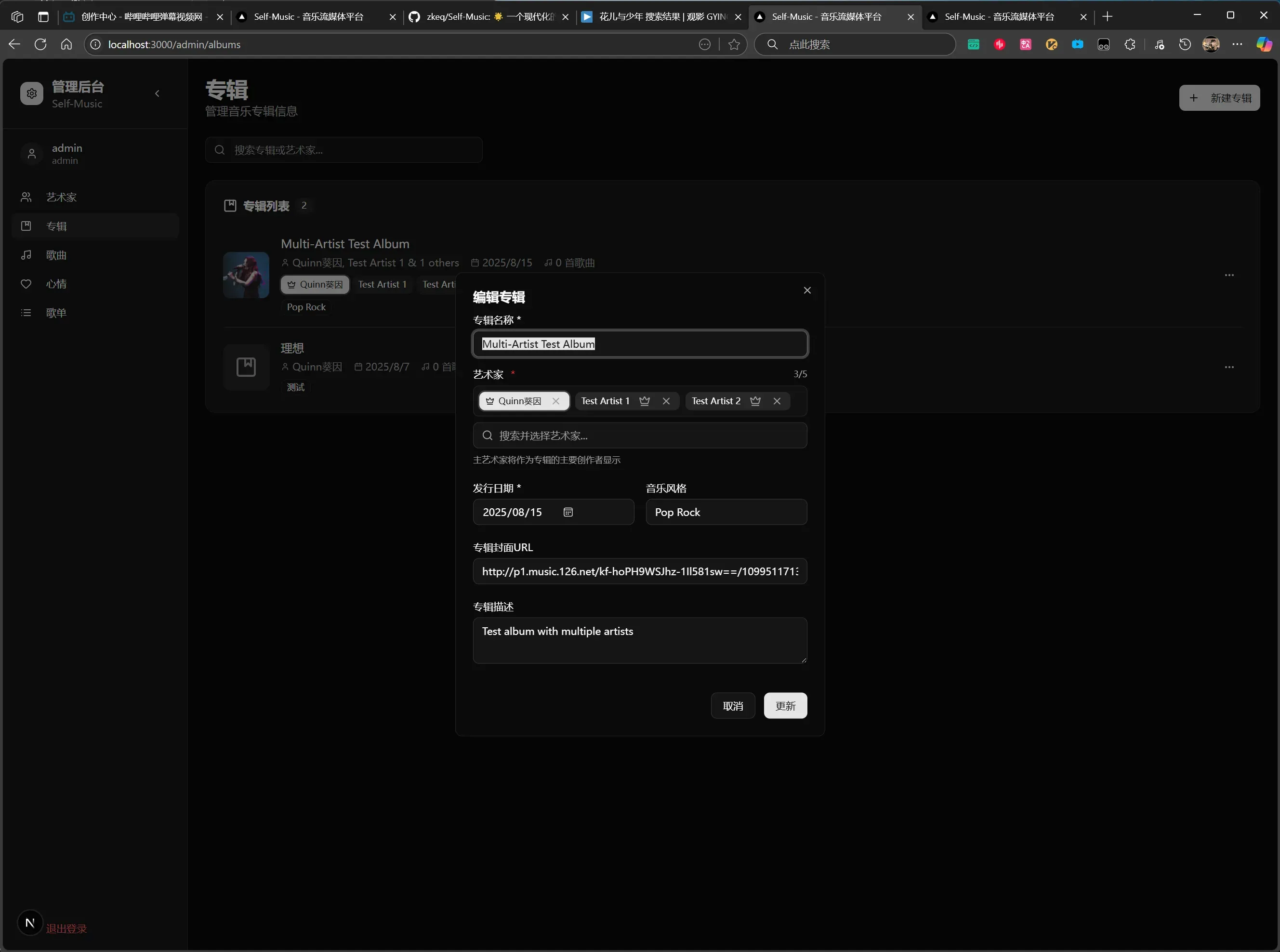Collapse the admin sidebar with chevron
Screen dimensions: 1280x952
click(x=157, y=94)
